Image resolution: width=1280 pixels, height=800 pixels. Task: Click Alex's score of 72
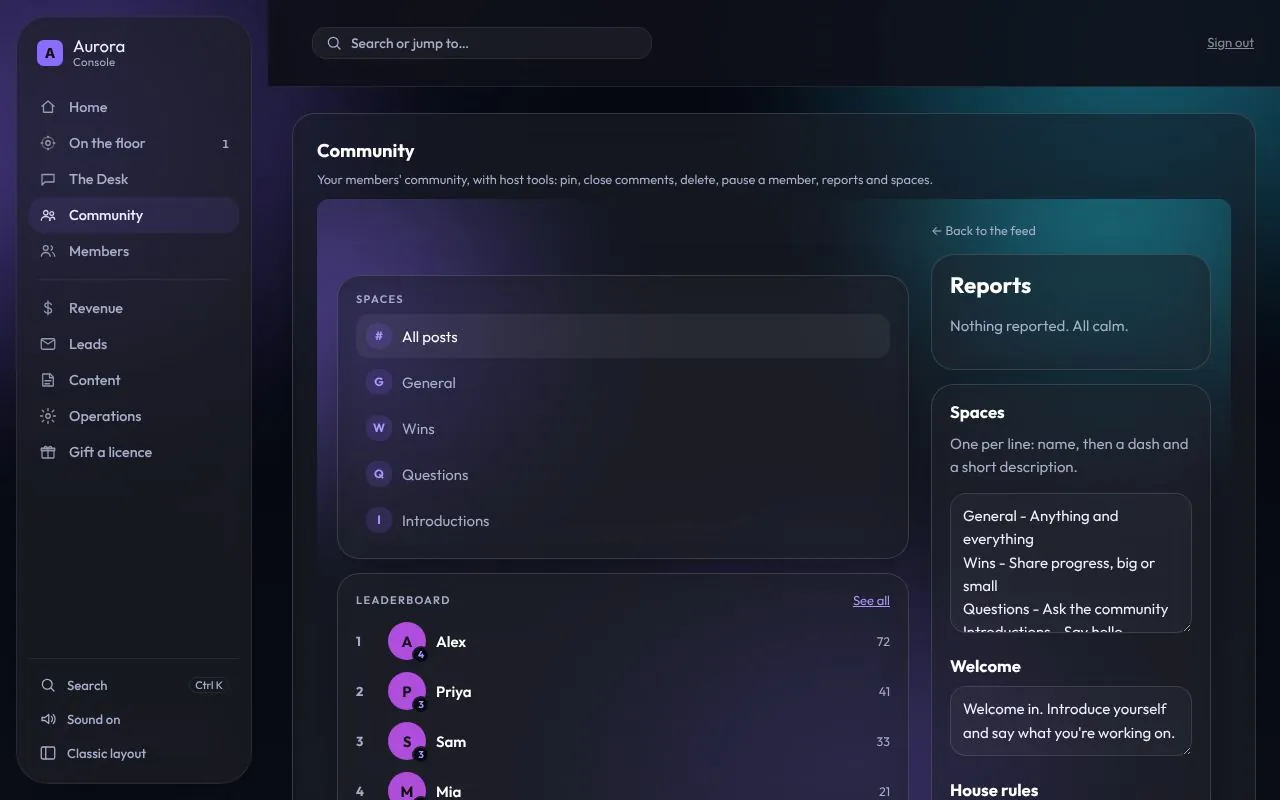[883, 642]
